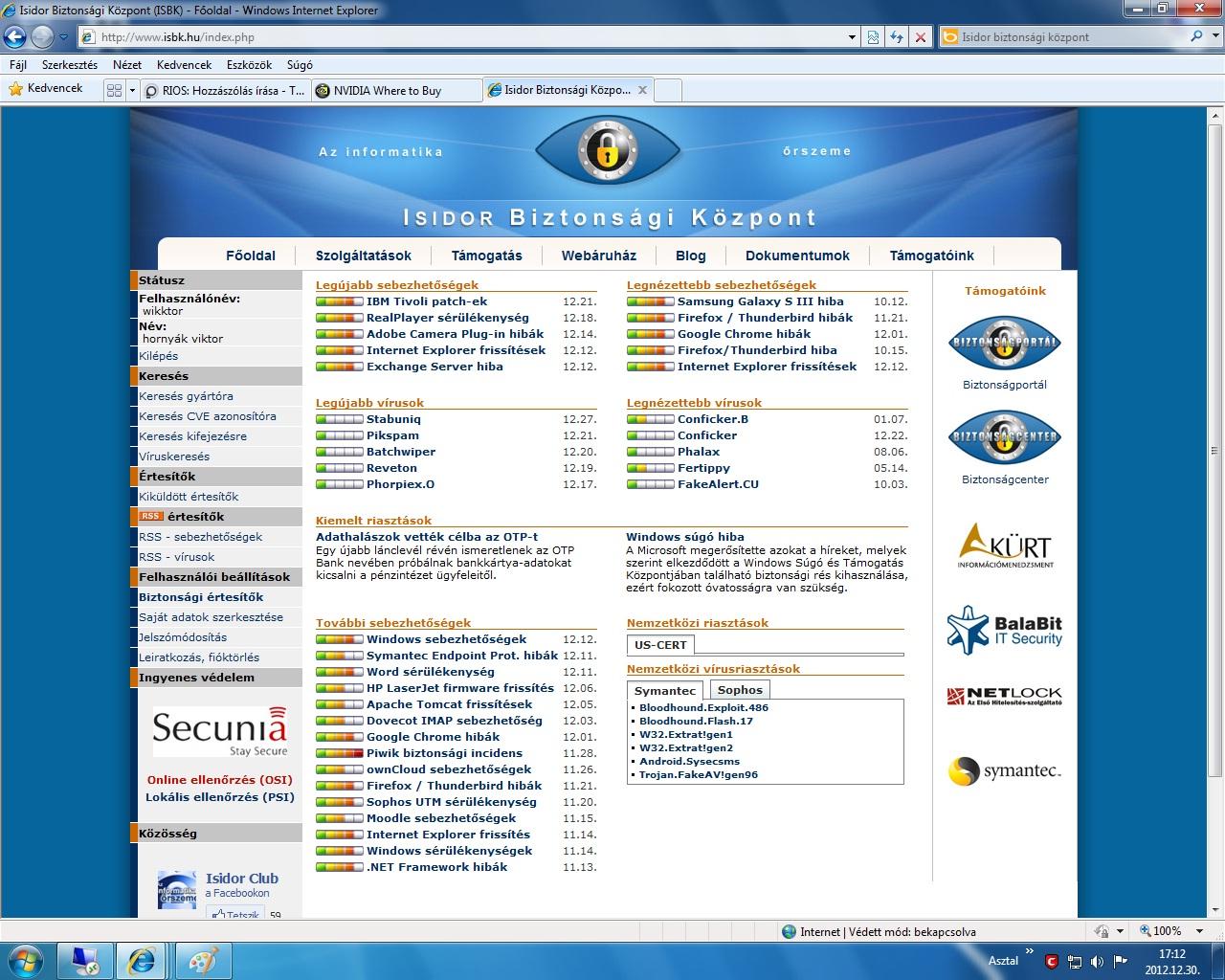Open the KÜRT sponsor logo
Viewport: 1225px width, 980px height.
(x=1005, y=546)
